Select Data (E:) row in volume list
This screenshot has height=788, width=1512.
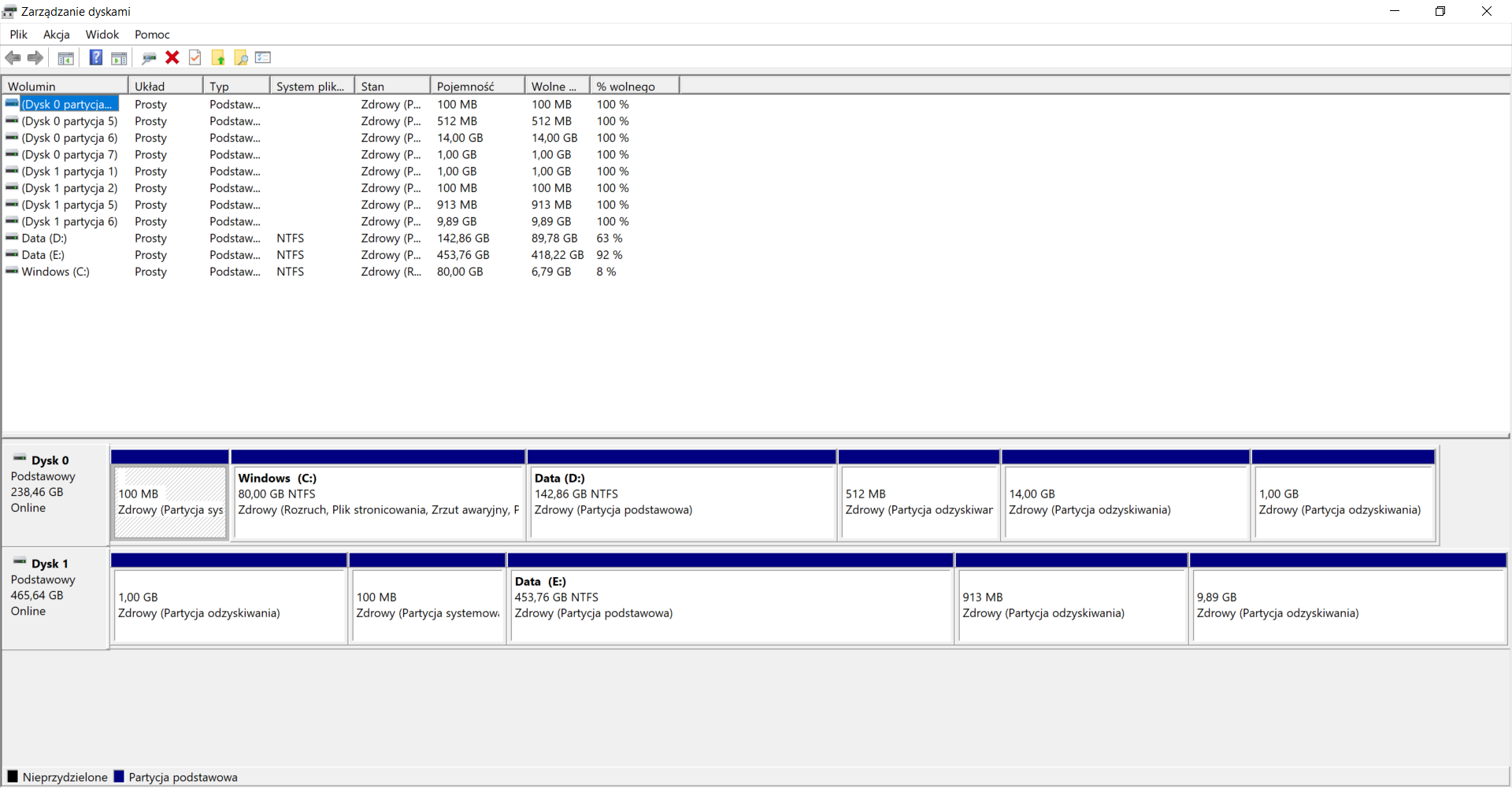coord(43,255)
